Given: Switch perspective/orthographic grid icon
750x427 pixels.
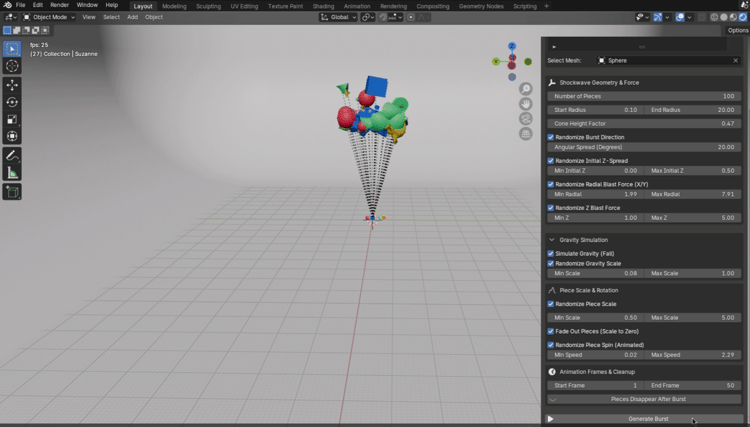Looking at the screenshot, I should [526, 134].
